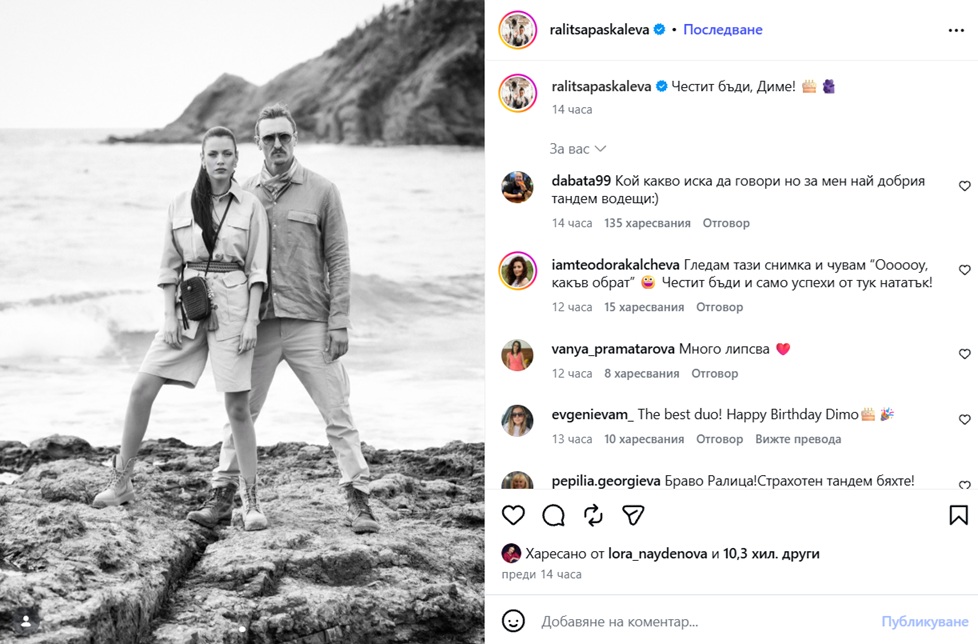Image resolution: width=978 pixels, height=644 pixels.
Task: Save the post with bookmark icon
Action: [959, 515]
